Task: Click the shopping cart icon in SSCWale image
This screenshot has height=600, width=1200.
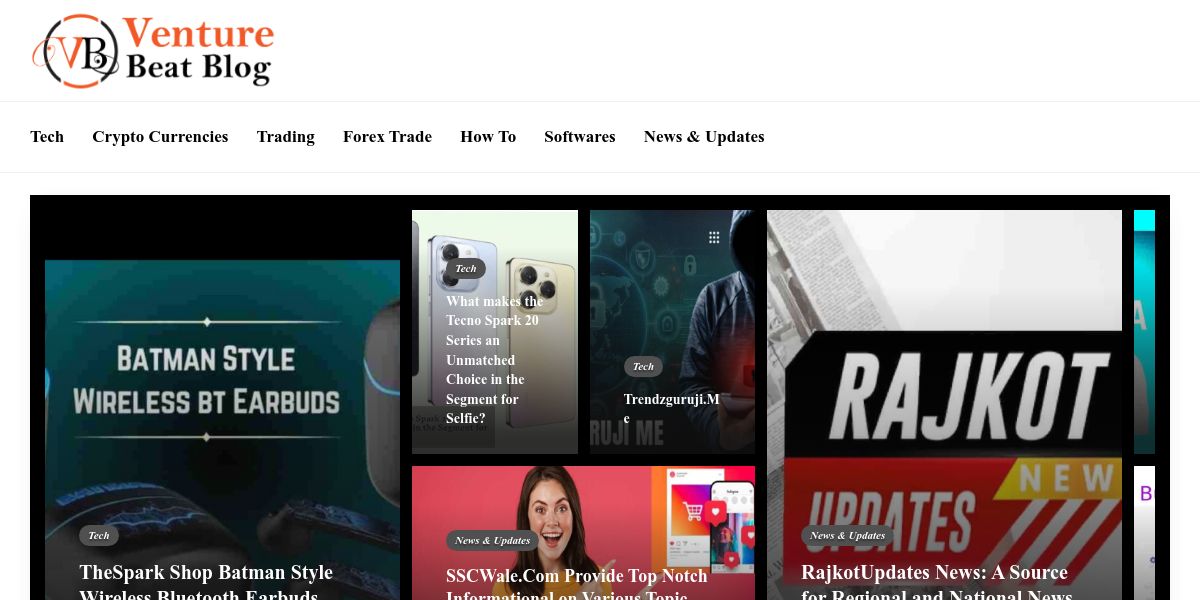Action: (691, 512)
